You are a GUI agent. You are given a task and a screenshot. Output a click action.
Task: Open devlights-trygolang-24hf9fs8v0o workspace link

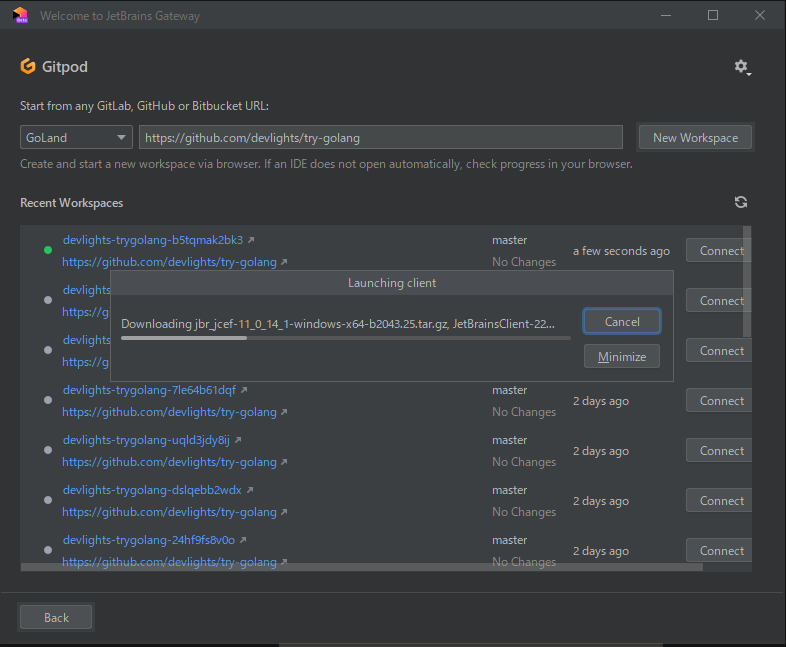click(x=149, y=540)
